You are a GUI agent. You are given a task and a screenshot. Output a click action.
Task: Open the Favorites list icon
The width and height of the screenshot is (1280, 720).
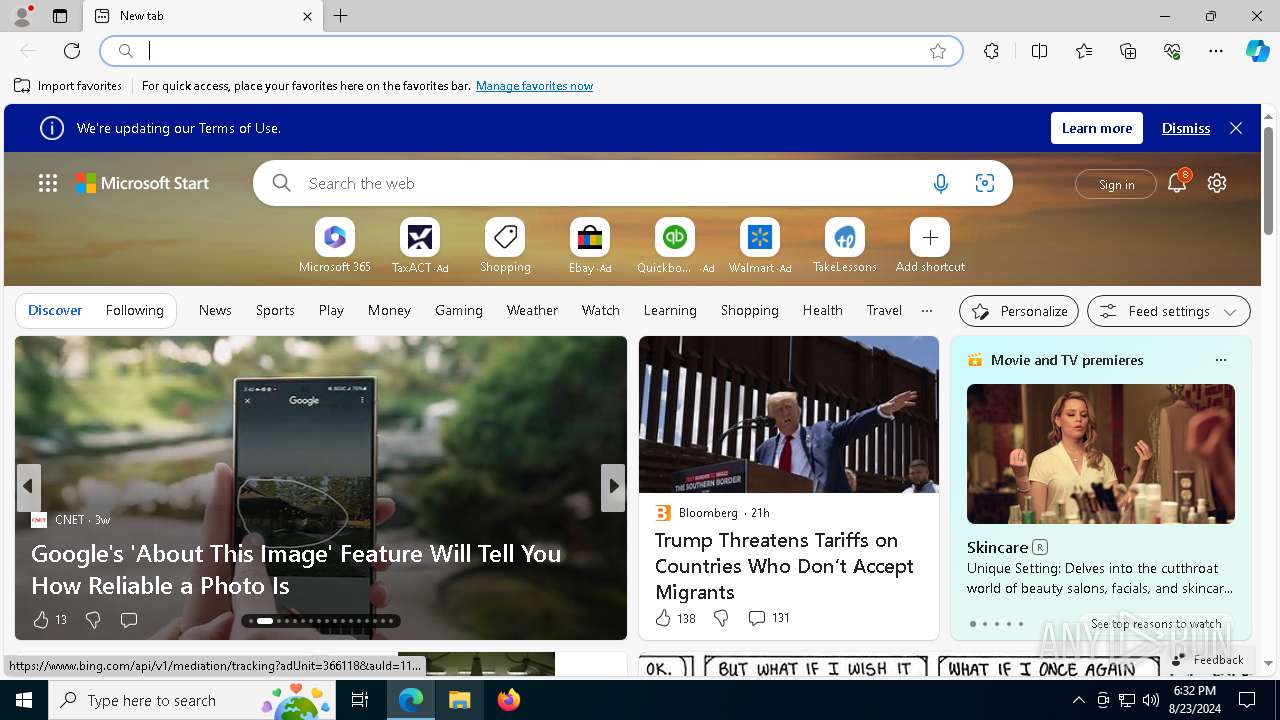coord(1084,51)
